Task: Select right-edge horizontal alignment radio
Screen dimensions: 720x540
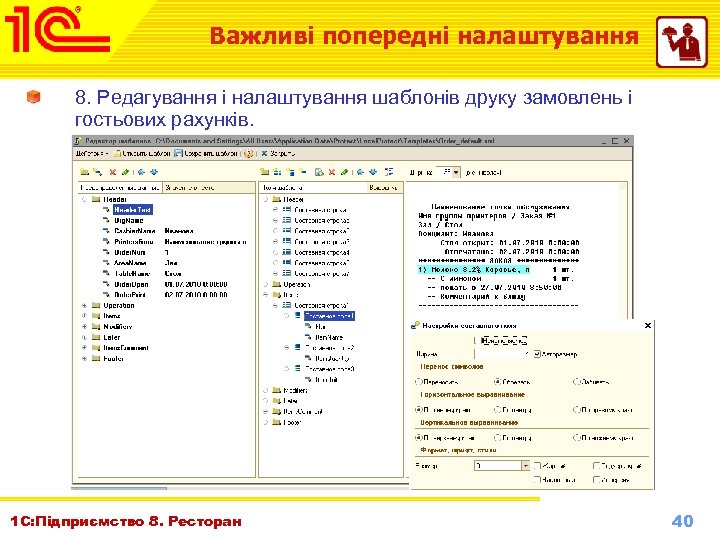Action: (x=577, y=410)
